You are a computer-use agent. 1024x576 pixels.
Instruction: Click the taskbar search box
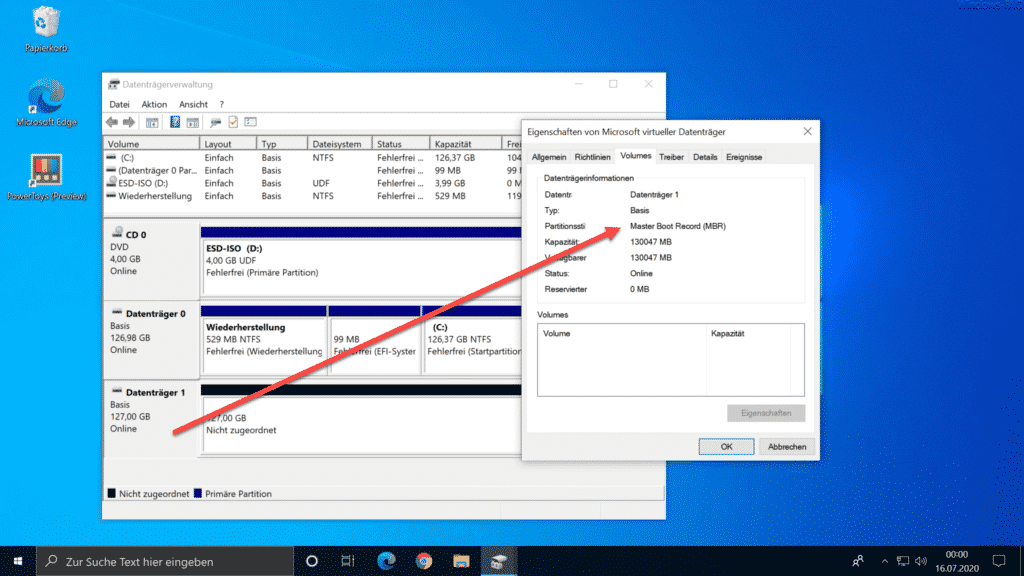click(165, 561)
